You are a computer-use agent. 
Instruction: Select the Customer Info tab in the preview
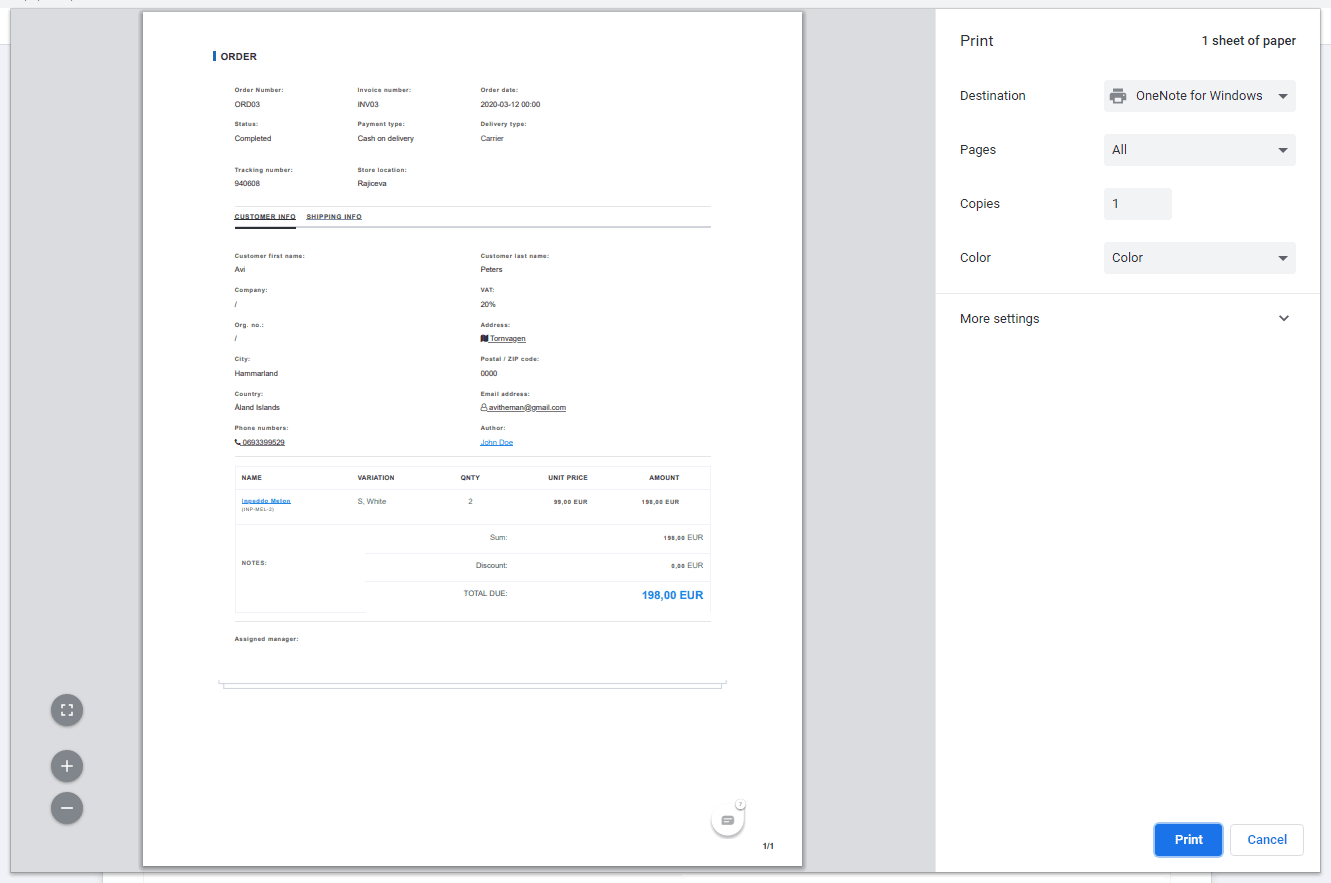click(265, 217)
